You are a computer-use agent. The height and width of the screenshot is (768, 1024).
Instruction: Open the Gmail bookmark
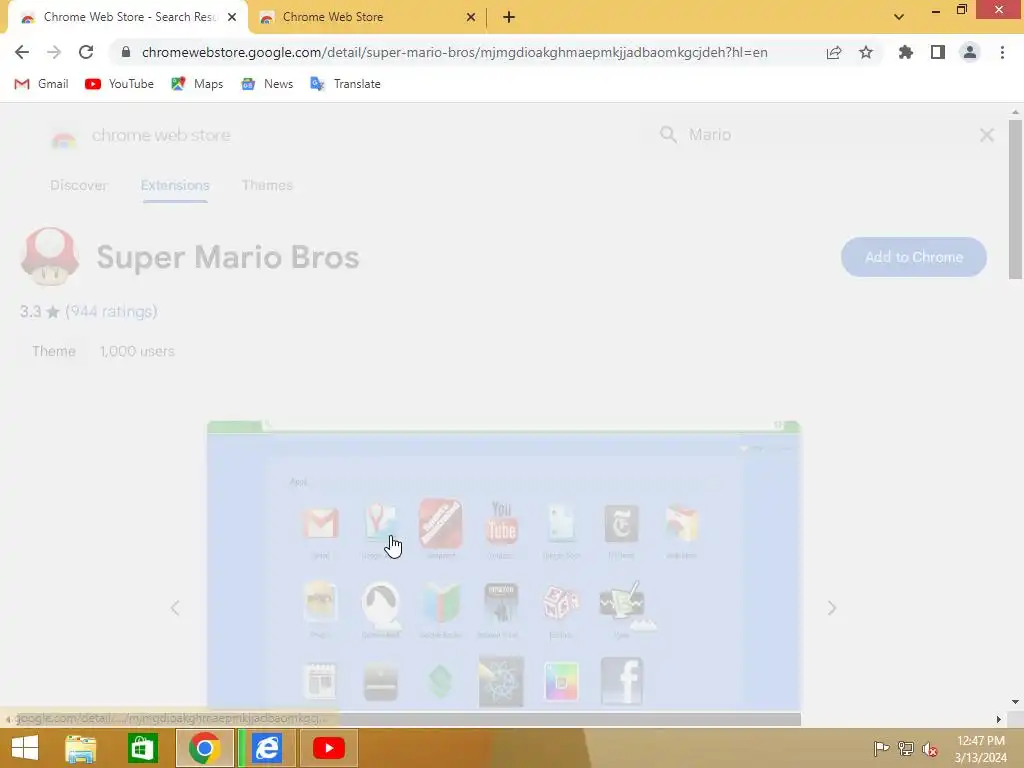click(x=41, y=84)
